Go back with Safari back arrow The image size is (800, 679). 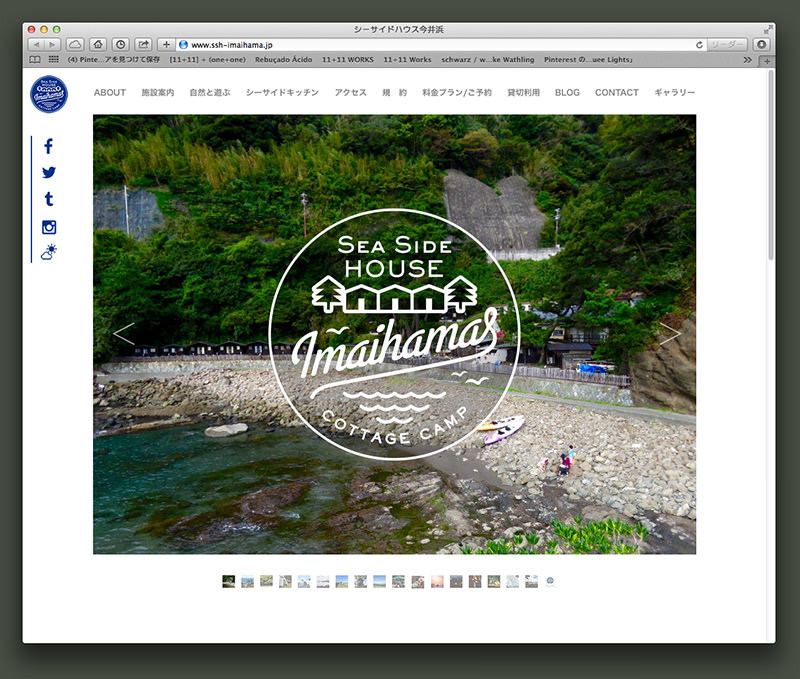pos(36,44)
